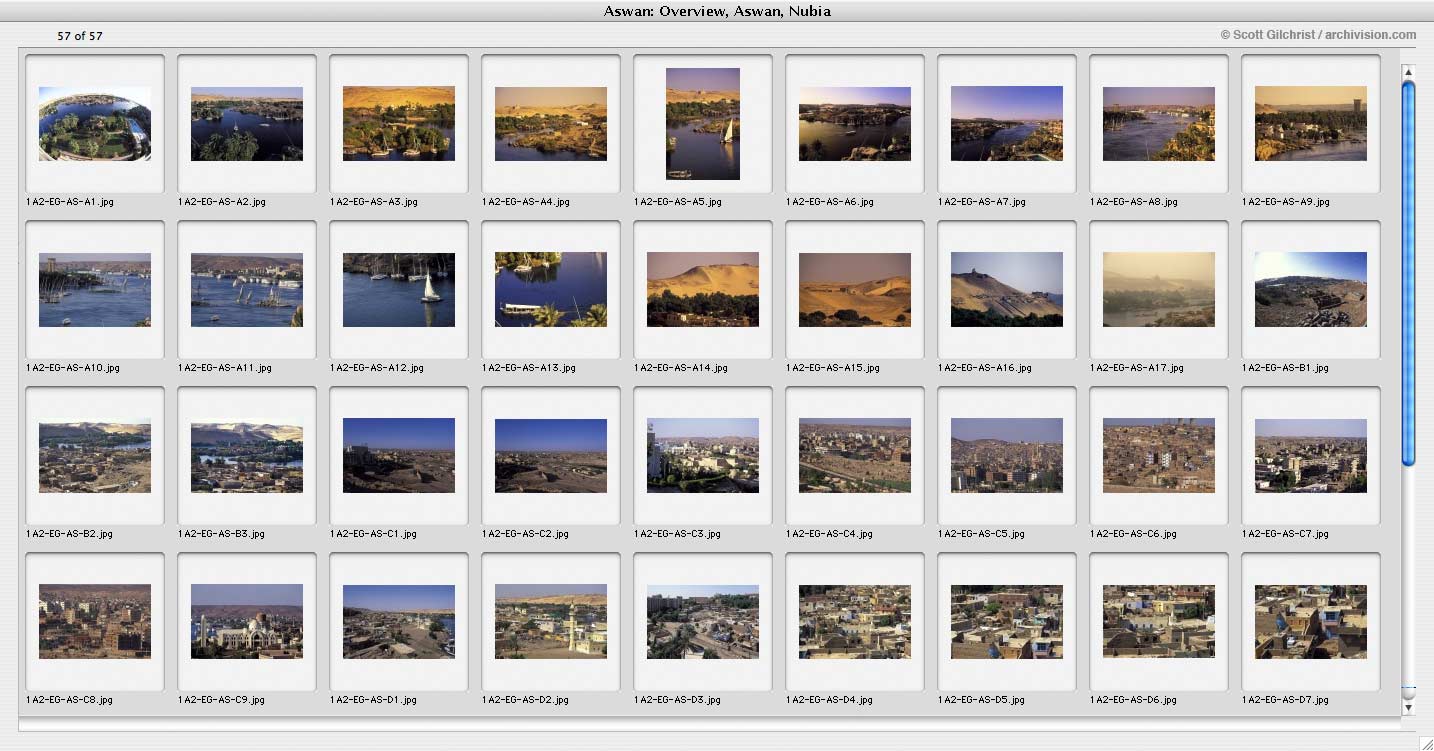This screenshot has width=1434, height=751.
Task: Open the 1A2-EG-AS-C3.jpg thumbnail
Action: coord(703,456)
